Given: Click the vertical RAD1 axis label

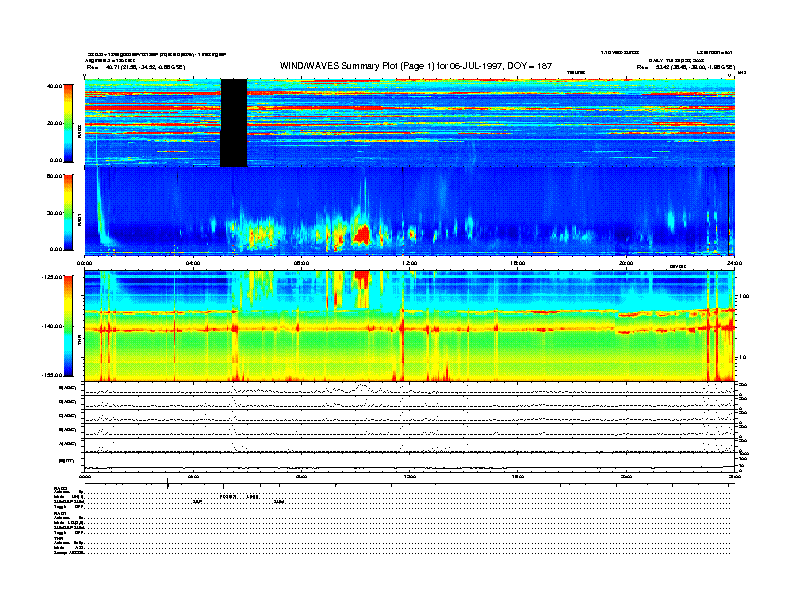Looking at the screenshot, I should [79, 219].
